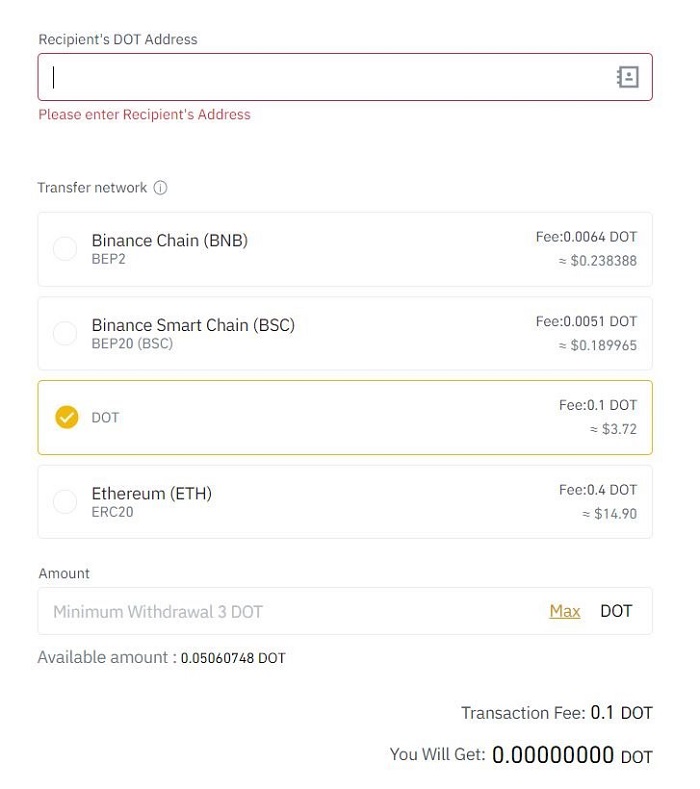Screen dimensions: 700x789
Task: Choose the BEP20 (BSC) network card
Action: tap(345, 333)
